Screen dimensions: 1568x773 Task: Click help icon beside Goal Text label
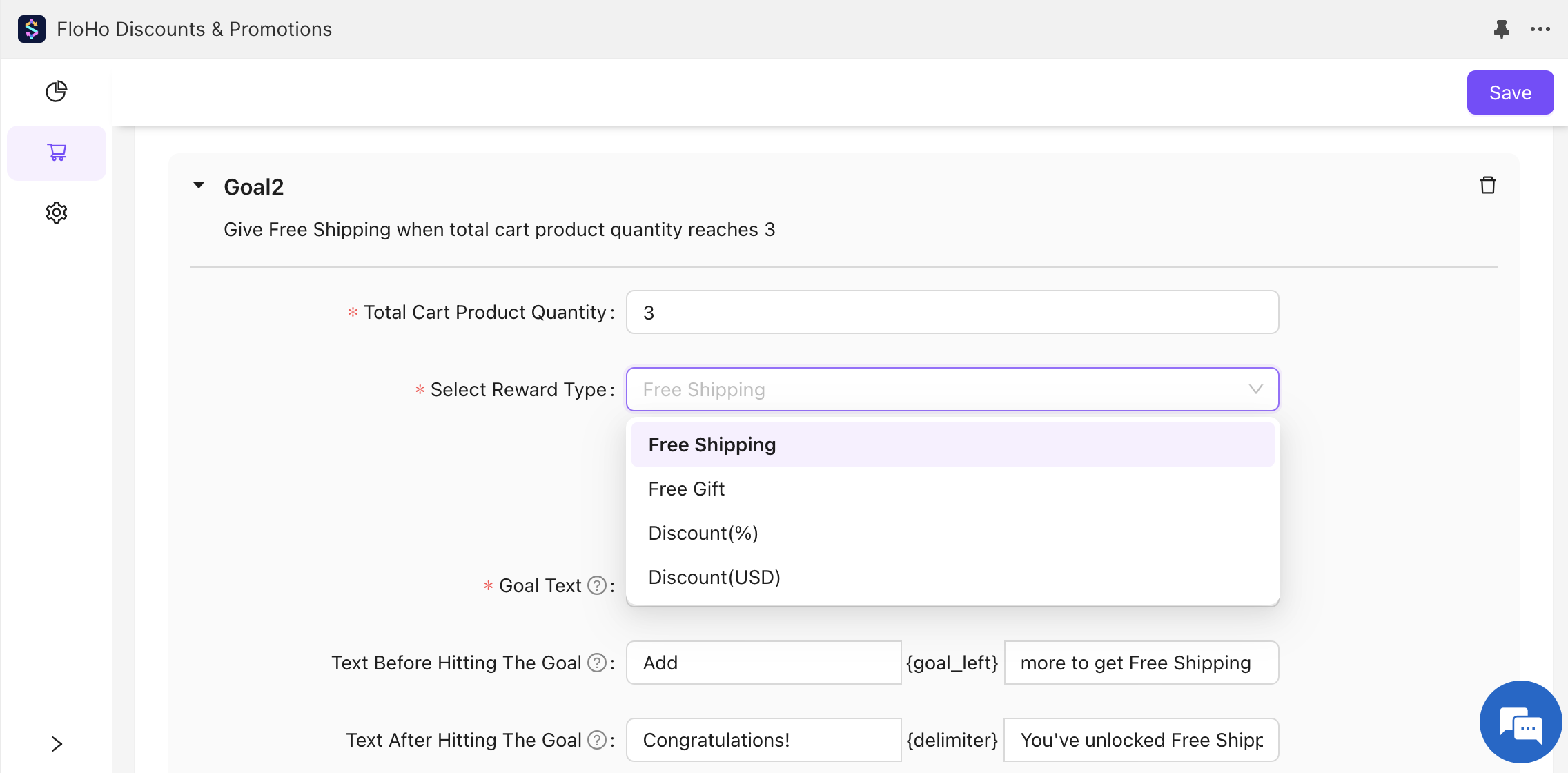[596, 585]
